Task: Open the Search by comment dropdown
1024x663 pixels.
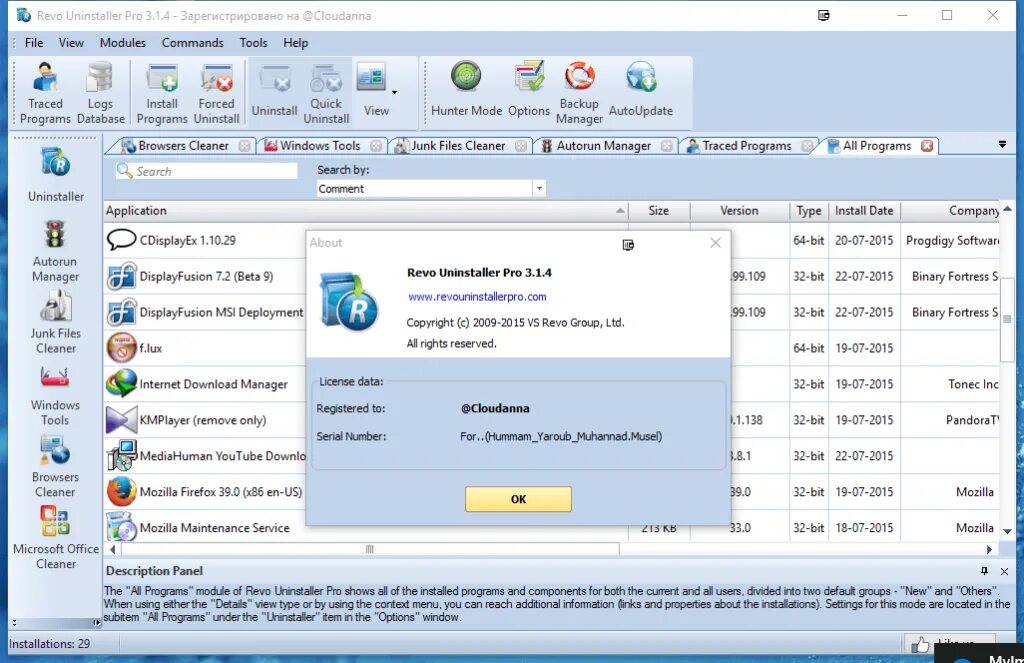Action: click(x=538, y=188)
